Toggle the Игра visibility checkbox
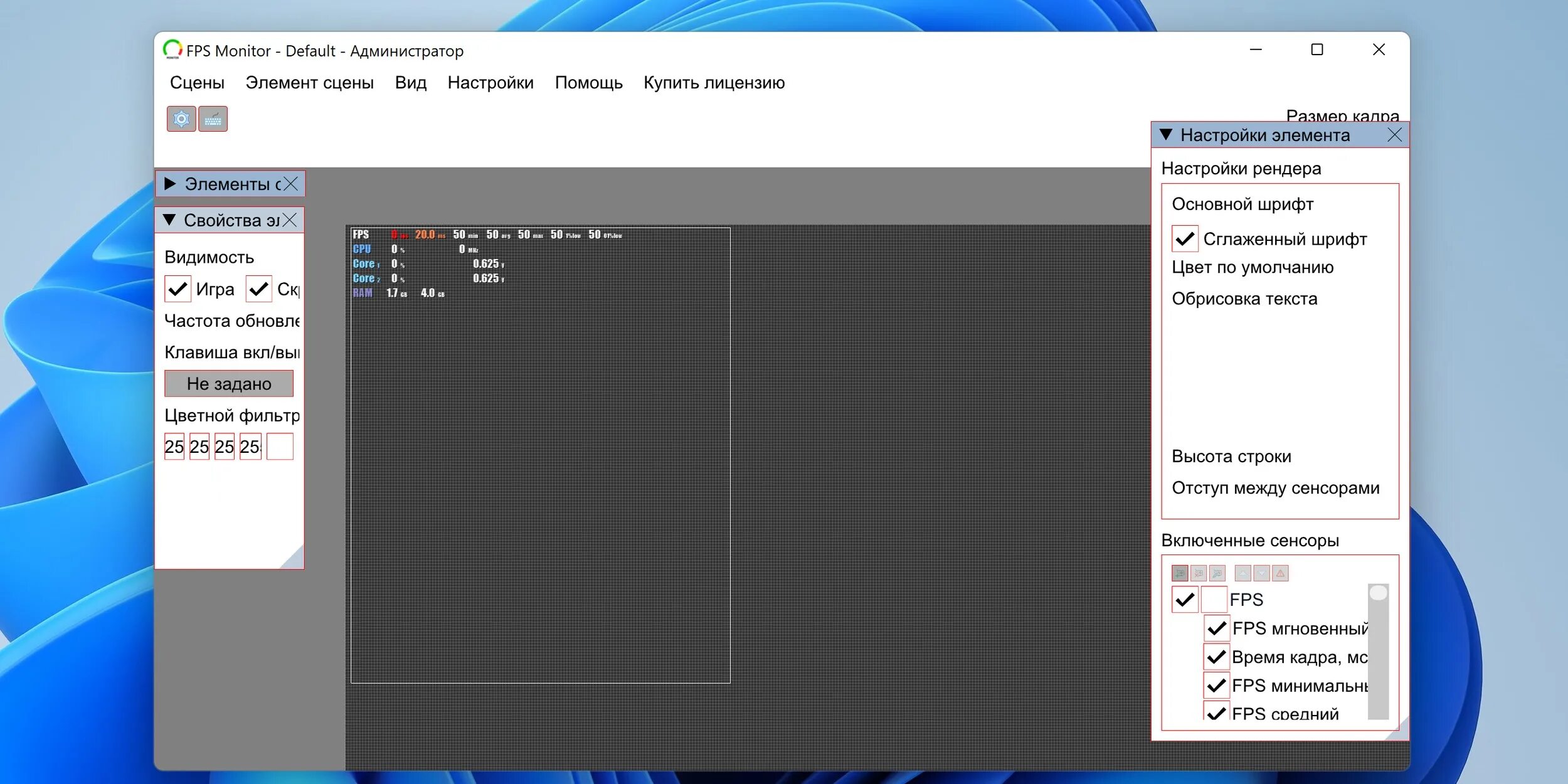The width and height of the screenshot is (1568, 784). pos(177,289)
